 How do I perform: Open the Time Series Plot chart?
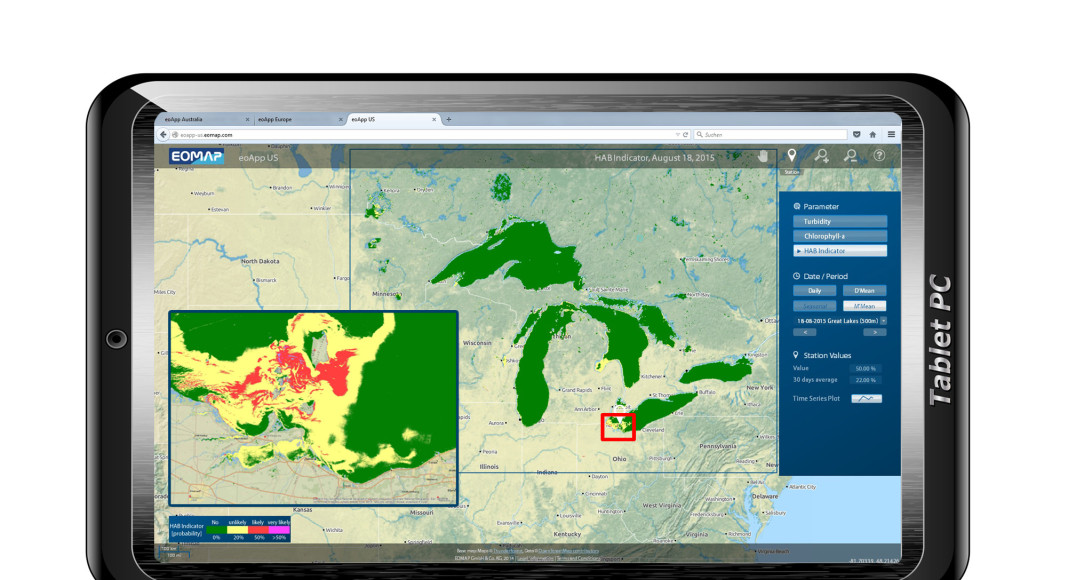pyautogui.click(x=866, y=398)
